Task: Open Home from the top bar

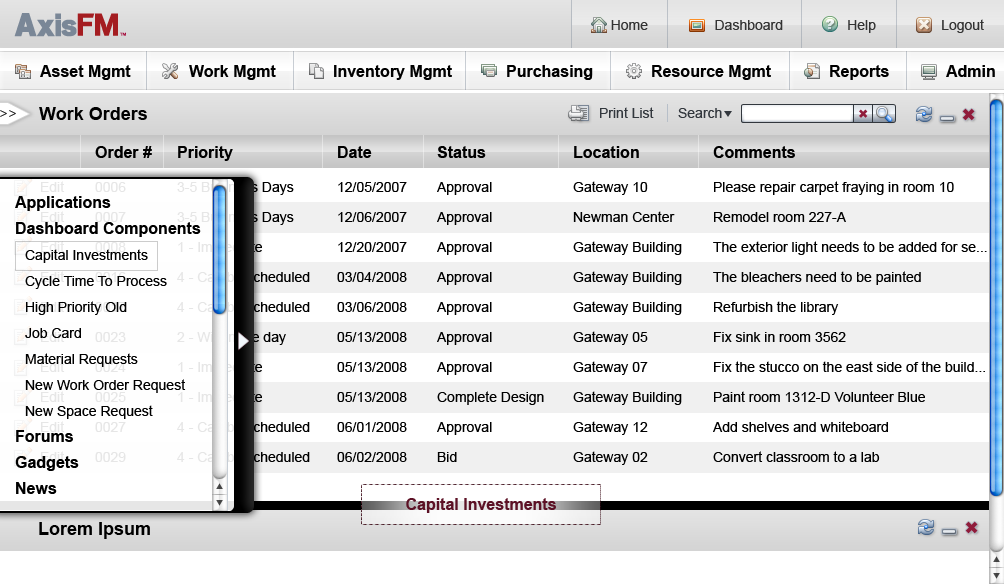Action: (619, 25)
